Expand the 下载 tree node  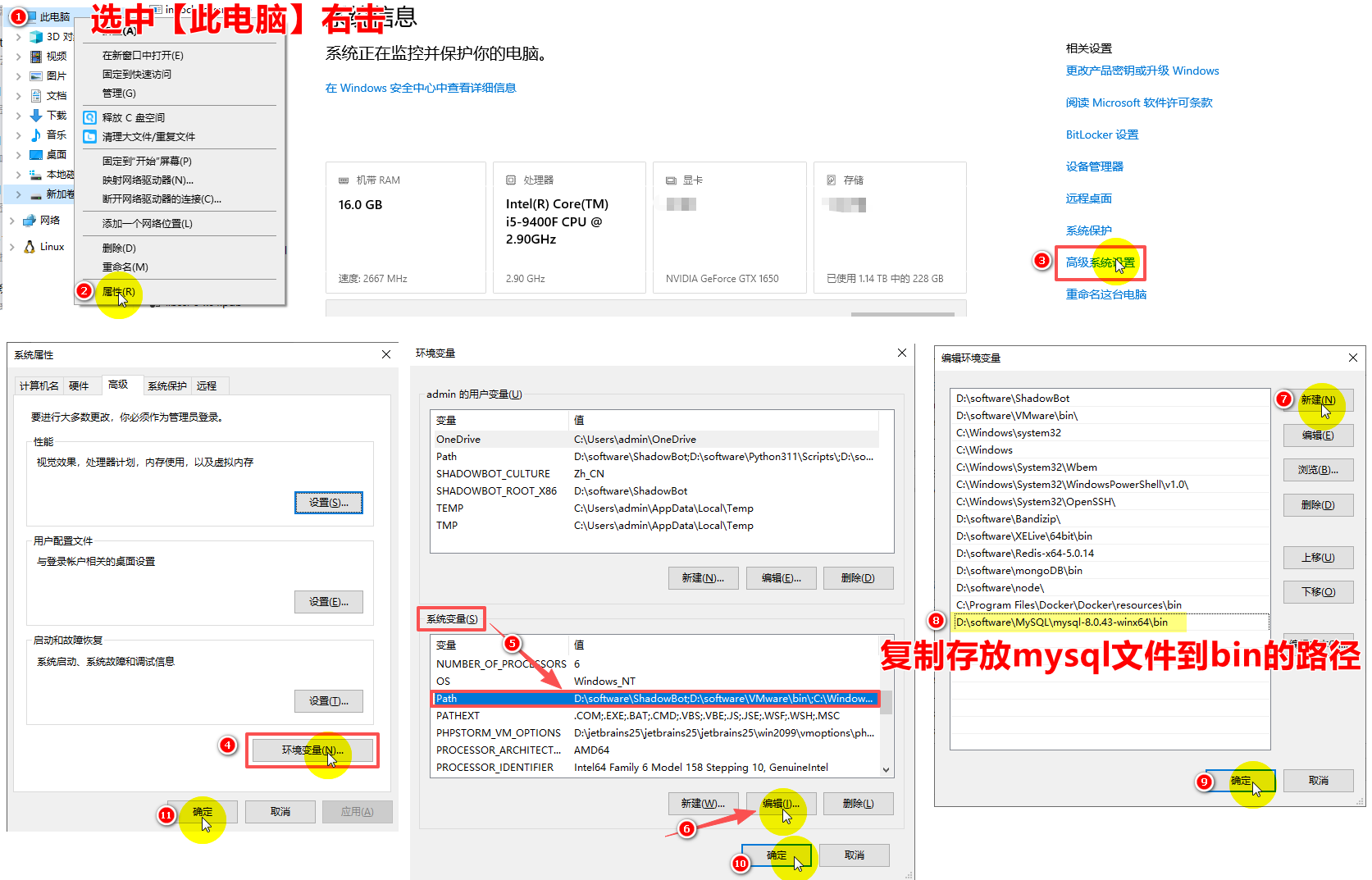point(19,116)
